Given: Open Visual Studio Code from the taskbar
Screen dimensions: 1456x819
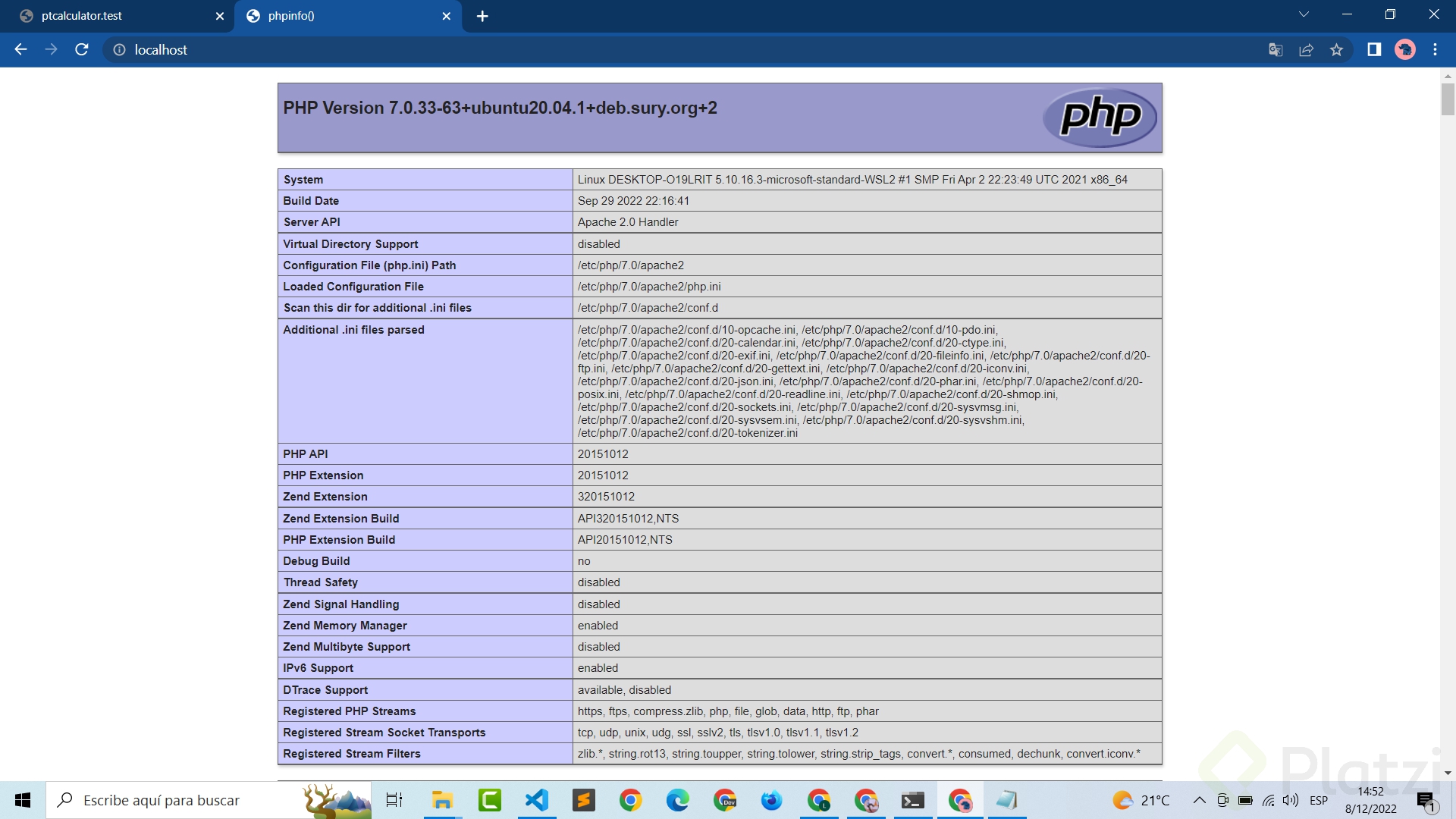Looking at the screenshot, I should tap(537, 800).
